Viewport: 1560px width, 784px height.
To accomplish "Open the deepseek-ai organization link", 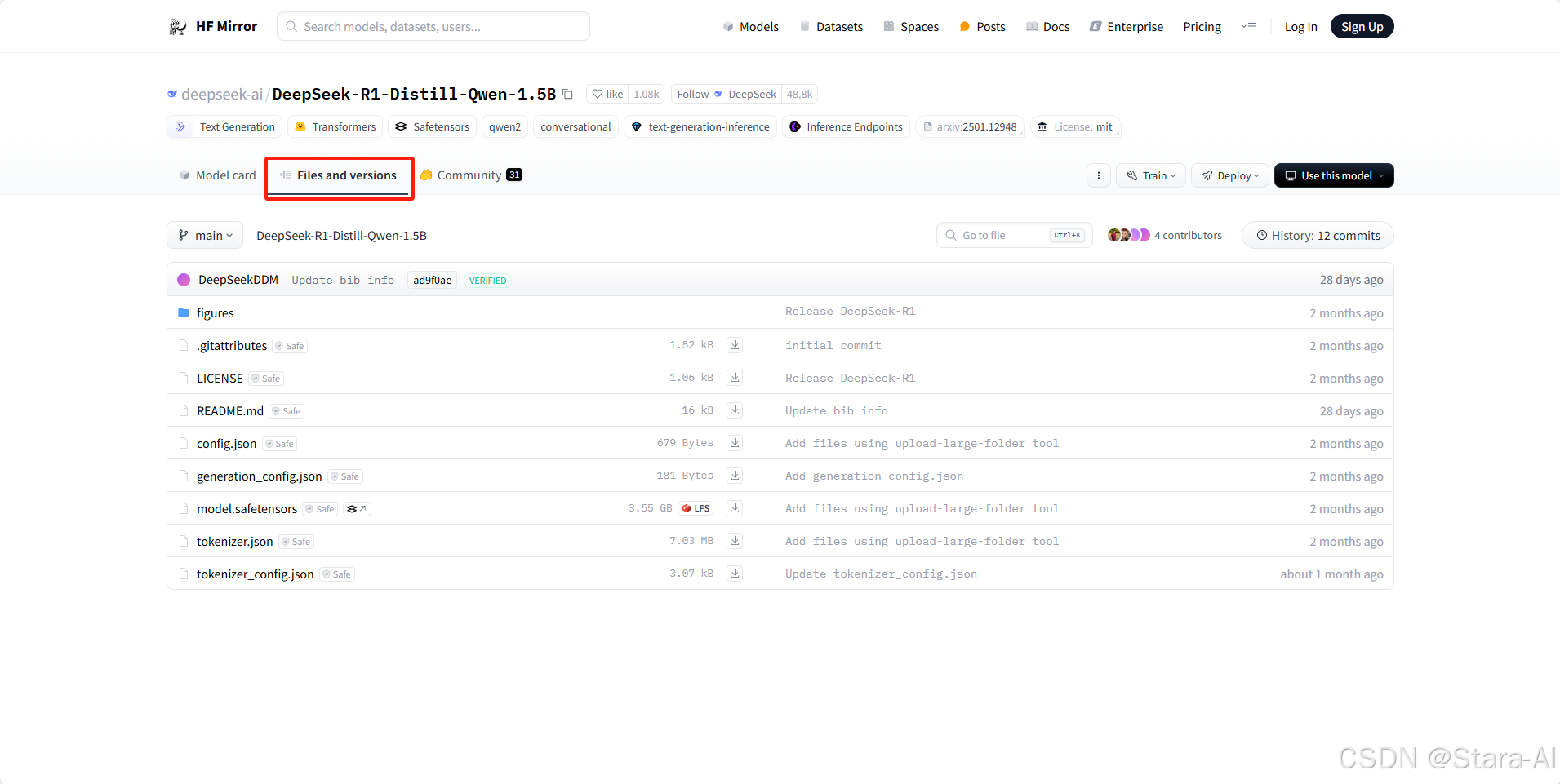I will pyautogui.click(x=221, y=94).
